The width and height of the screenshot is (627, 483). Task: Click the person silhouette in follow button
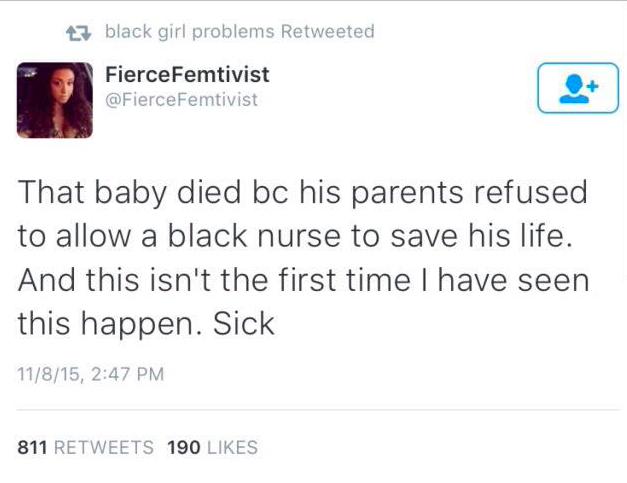pos(571,93)
